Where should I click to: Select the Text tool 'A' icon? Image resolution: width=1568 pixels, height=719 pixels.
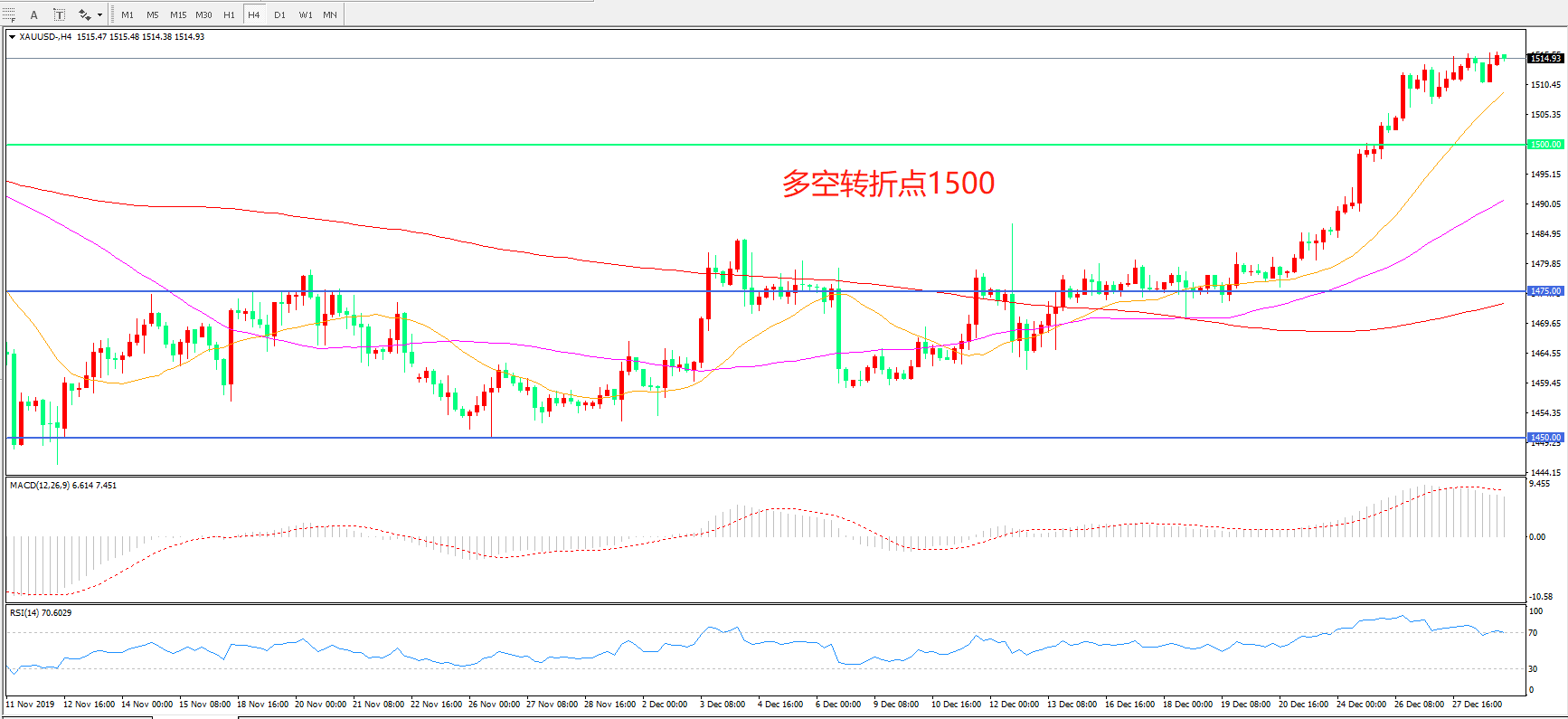(34, 14)
